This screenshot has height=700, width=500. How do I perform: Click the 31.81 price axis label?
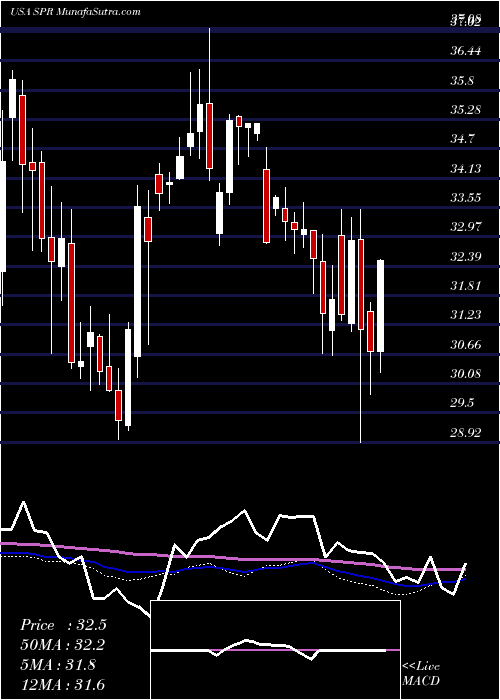click(465, 286)
